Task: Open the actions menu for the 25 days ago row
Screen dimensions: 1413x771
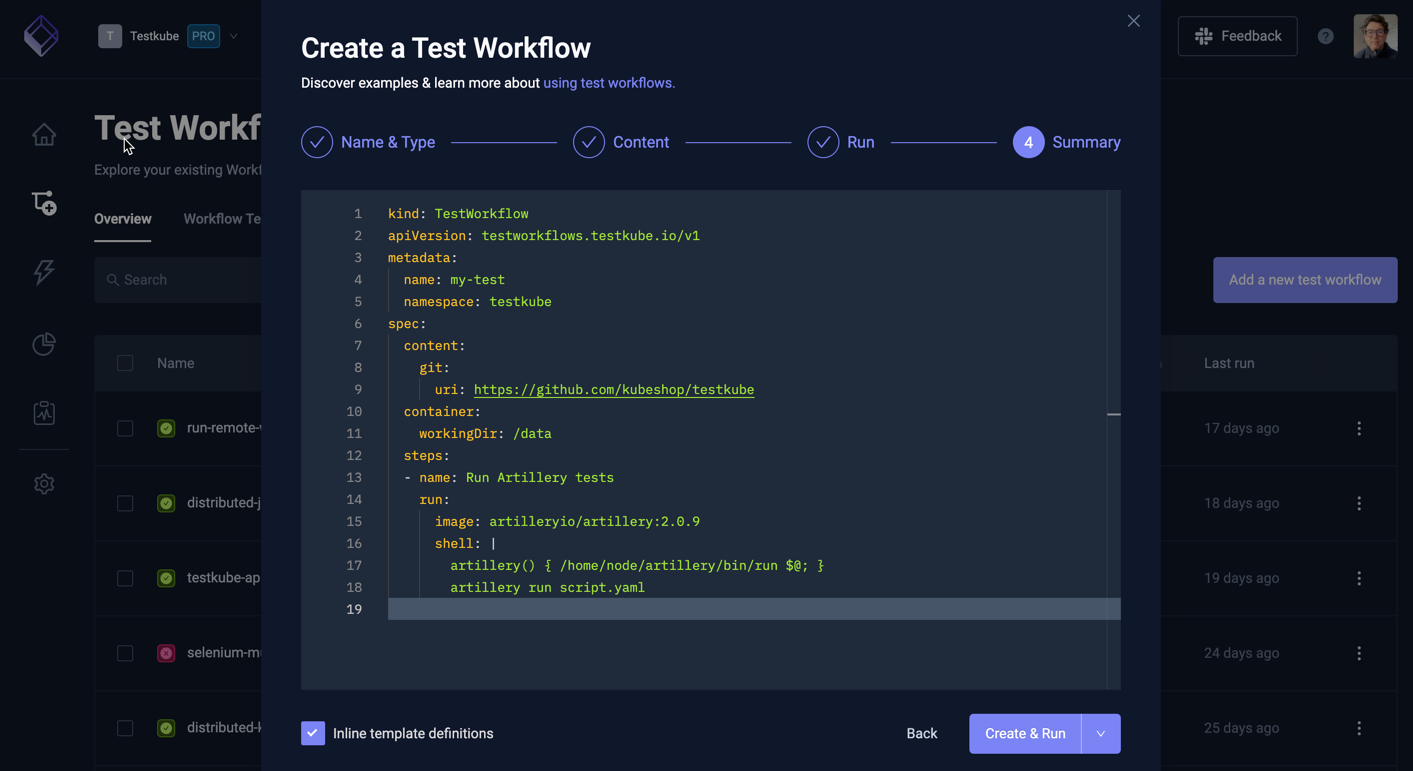Action: point(1359,728)
